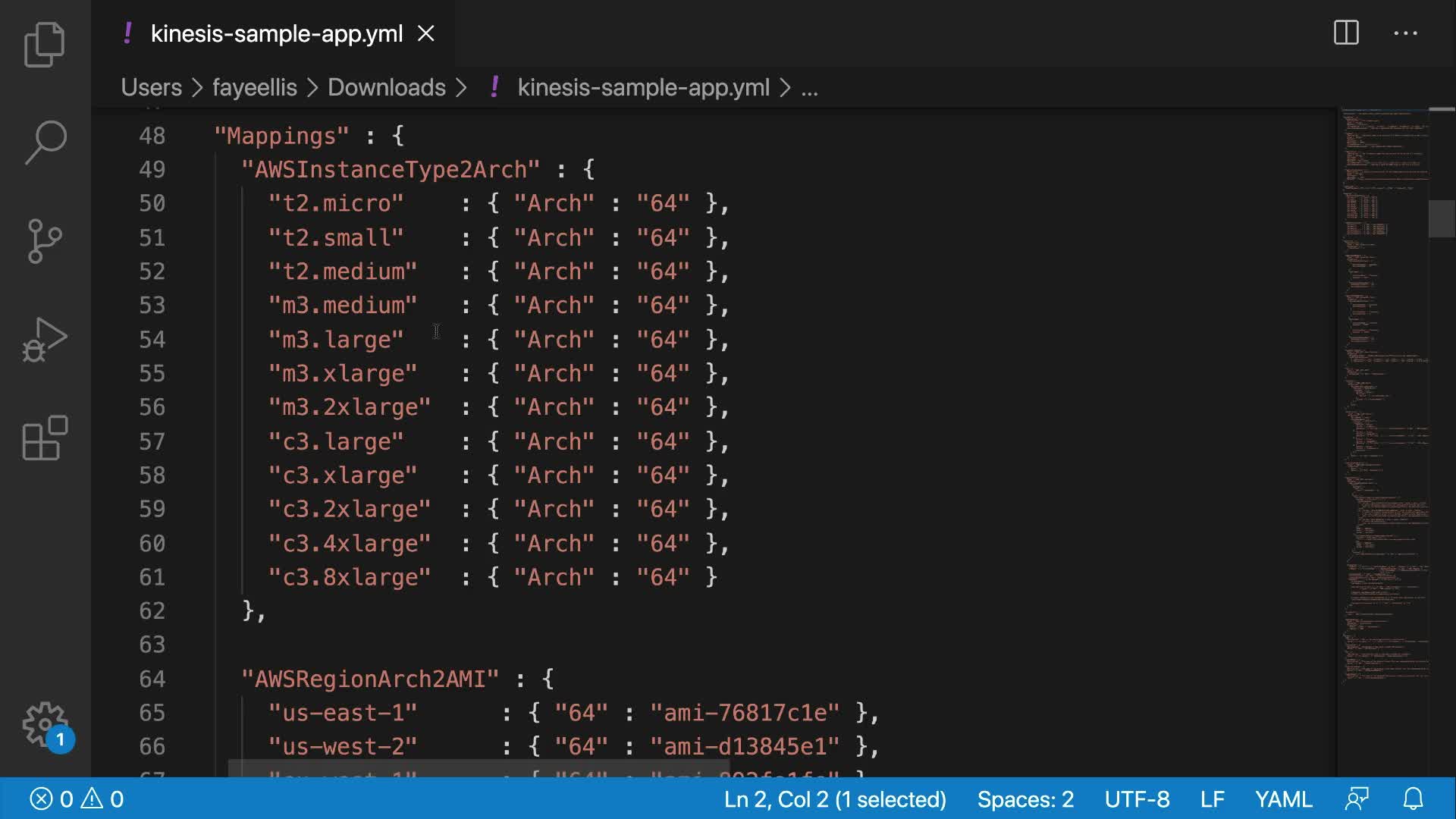The height and width of the screenshot is (819, 1456).
Task: Change language mode via YAML indicator
Action: 1283,799
